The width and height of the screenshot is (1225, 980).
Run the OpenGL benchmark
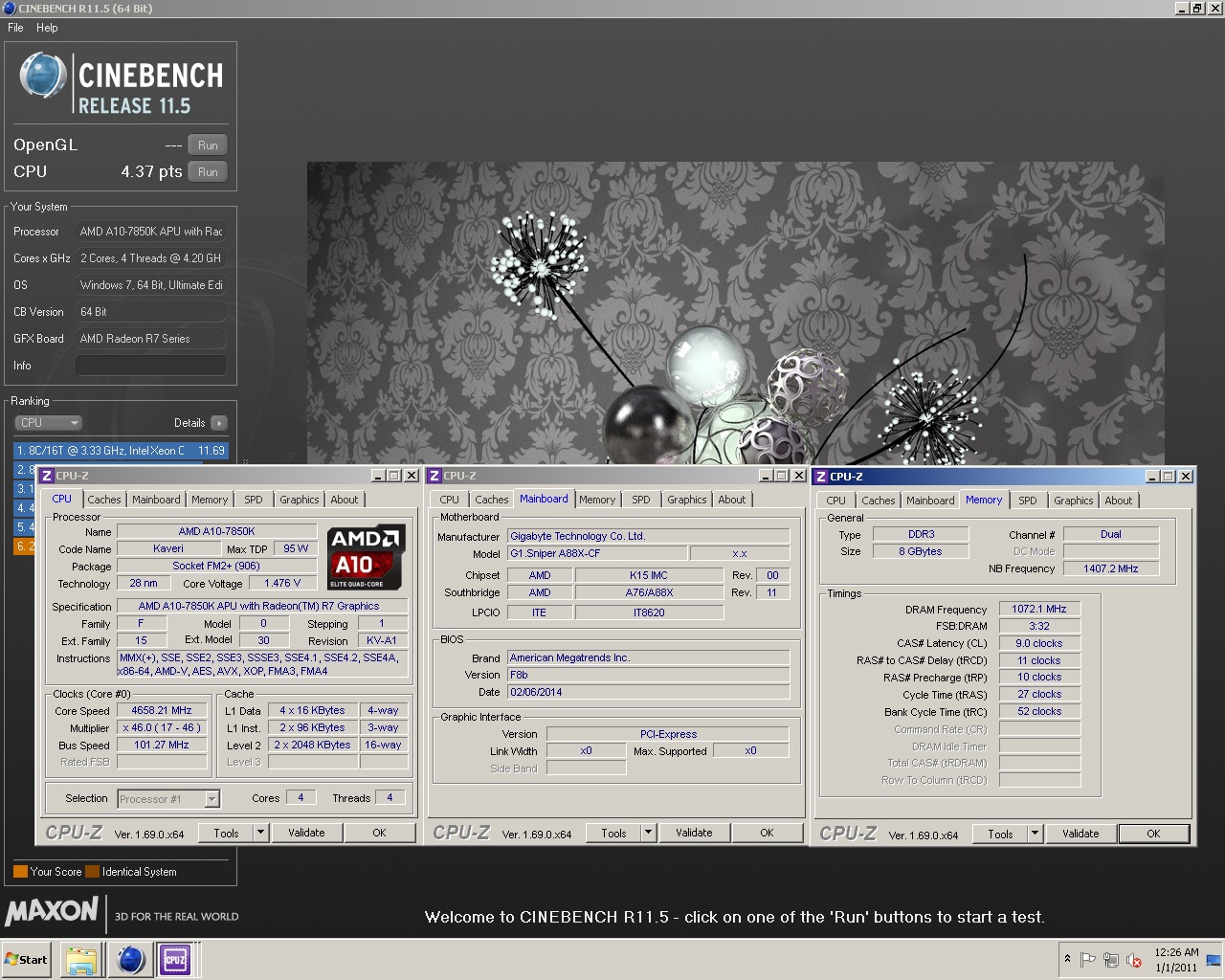(208, 145)
